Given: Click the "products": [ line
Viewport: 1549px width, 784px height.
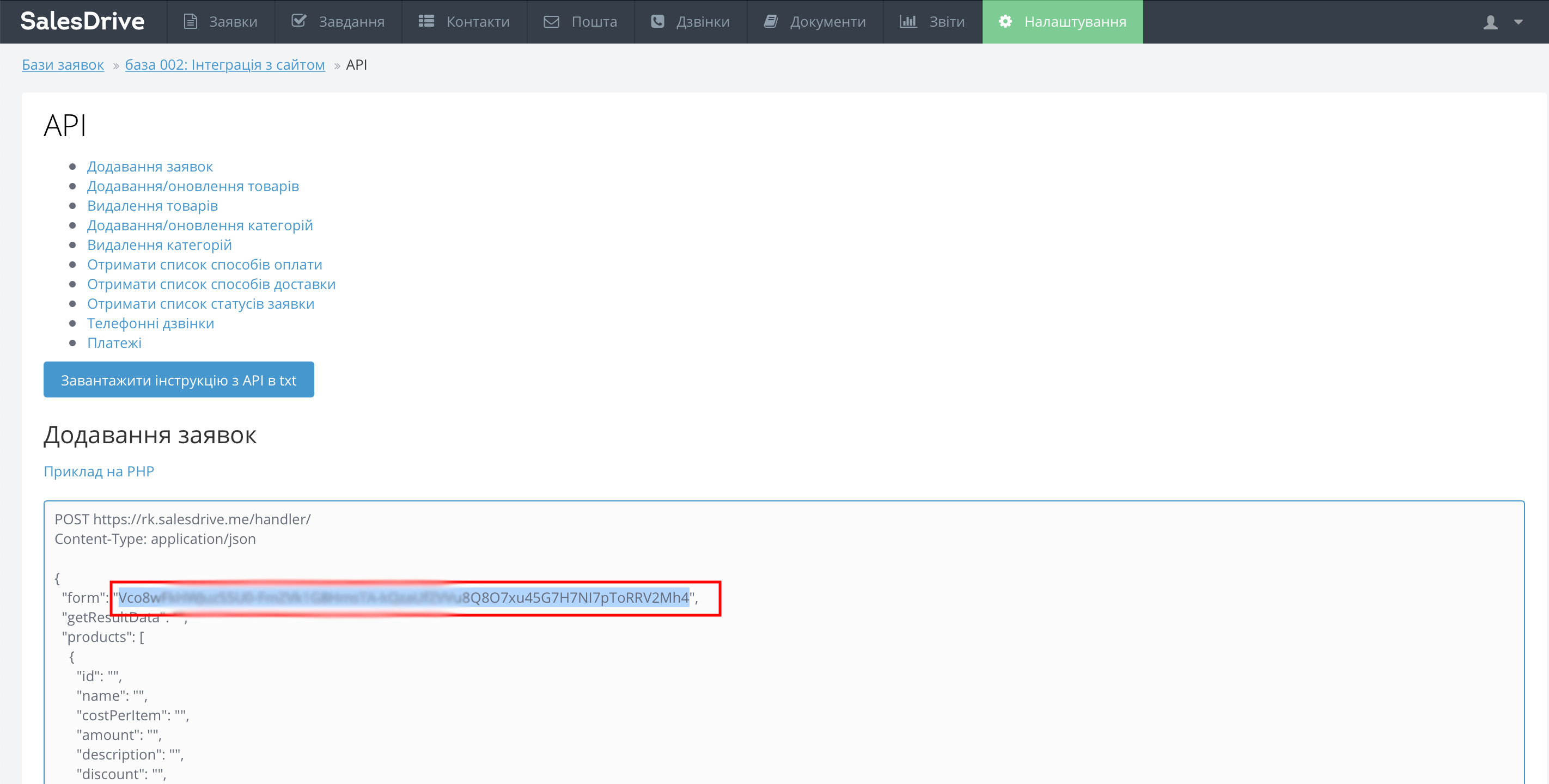Looking at the screenshot, I should pyautogui.click(x=103, y=638).
